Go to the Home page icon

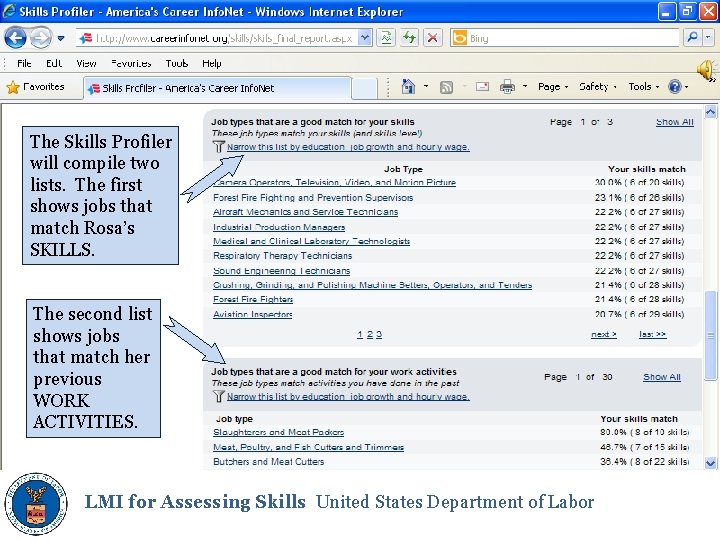tap(408, 86)
